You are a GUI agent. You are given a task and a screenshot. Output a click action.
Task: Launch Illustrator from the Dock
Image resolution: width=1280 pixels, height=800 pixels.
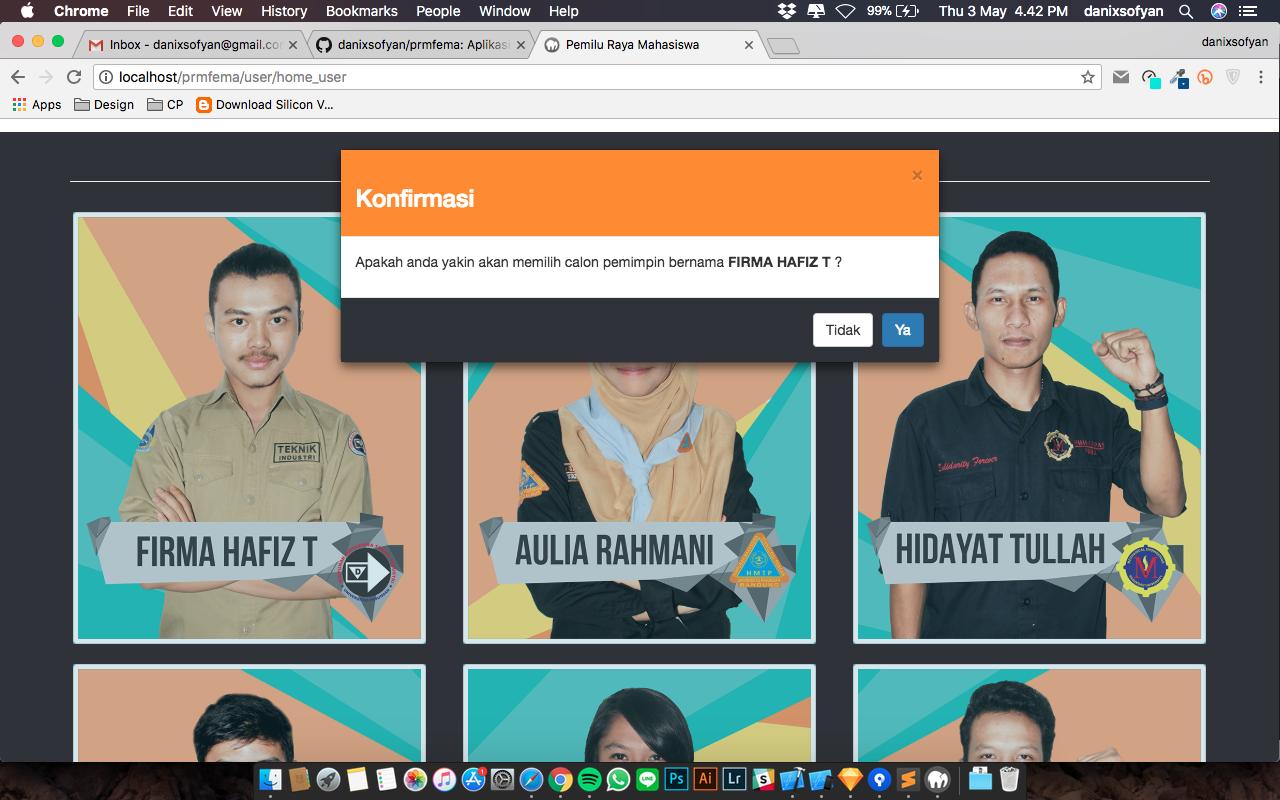click(706, 779)
